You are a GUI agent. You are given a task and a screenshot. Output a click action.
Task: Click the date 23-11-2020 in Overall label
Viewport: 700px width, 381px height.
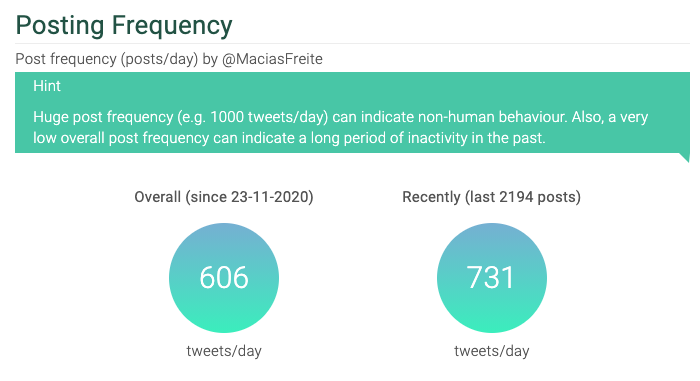(269, 197)
